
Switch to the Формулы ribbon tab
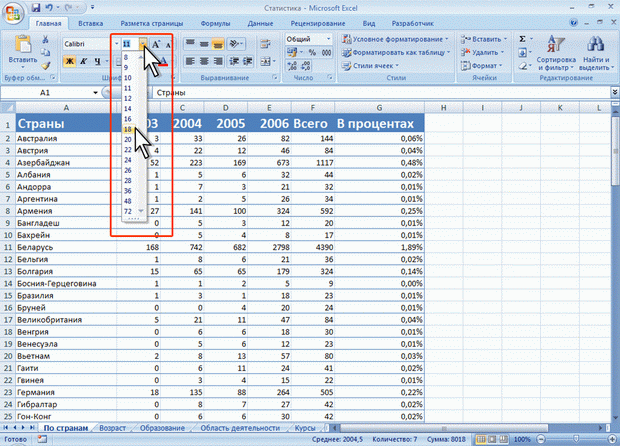[215, 23]
